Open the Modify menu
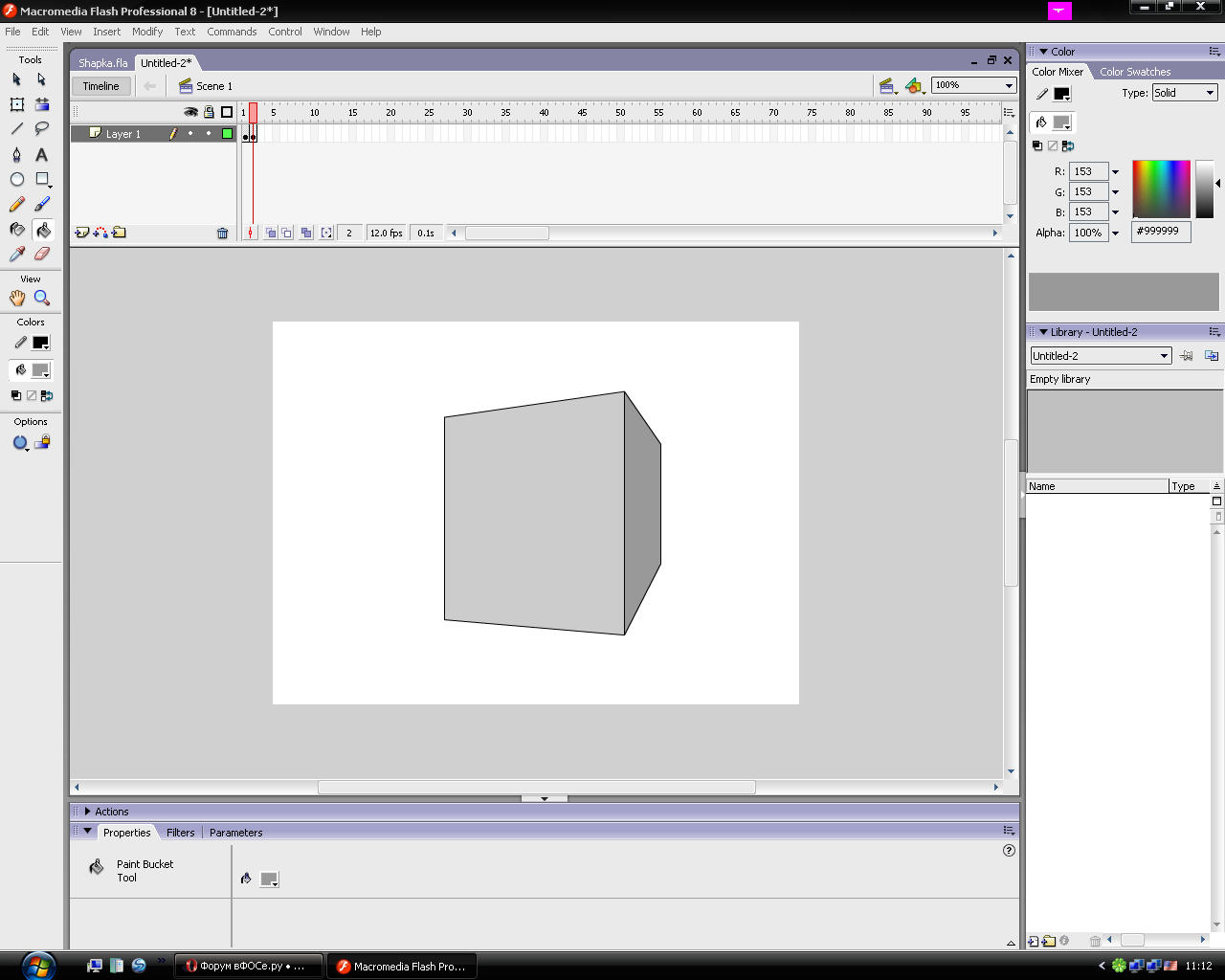Image resolution: width=1225 pixels, height=980 pixels. (147, 32)
